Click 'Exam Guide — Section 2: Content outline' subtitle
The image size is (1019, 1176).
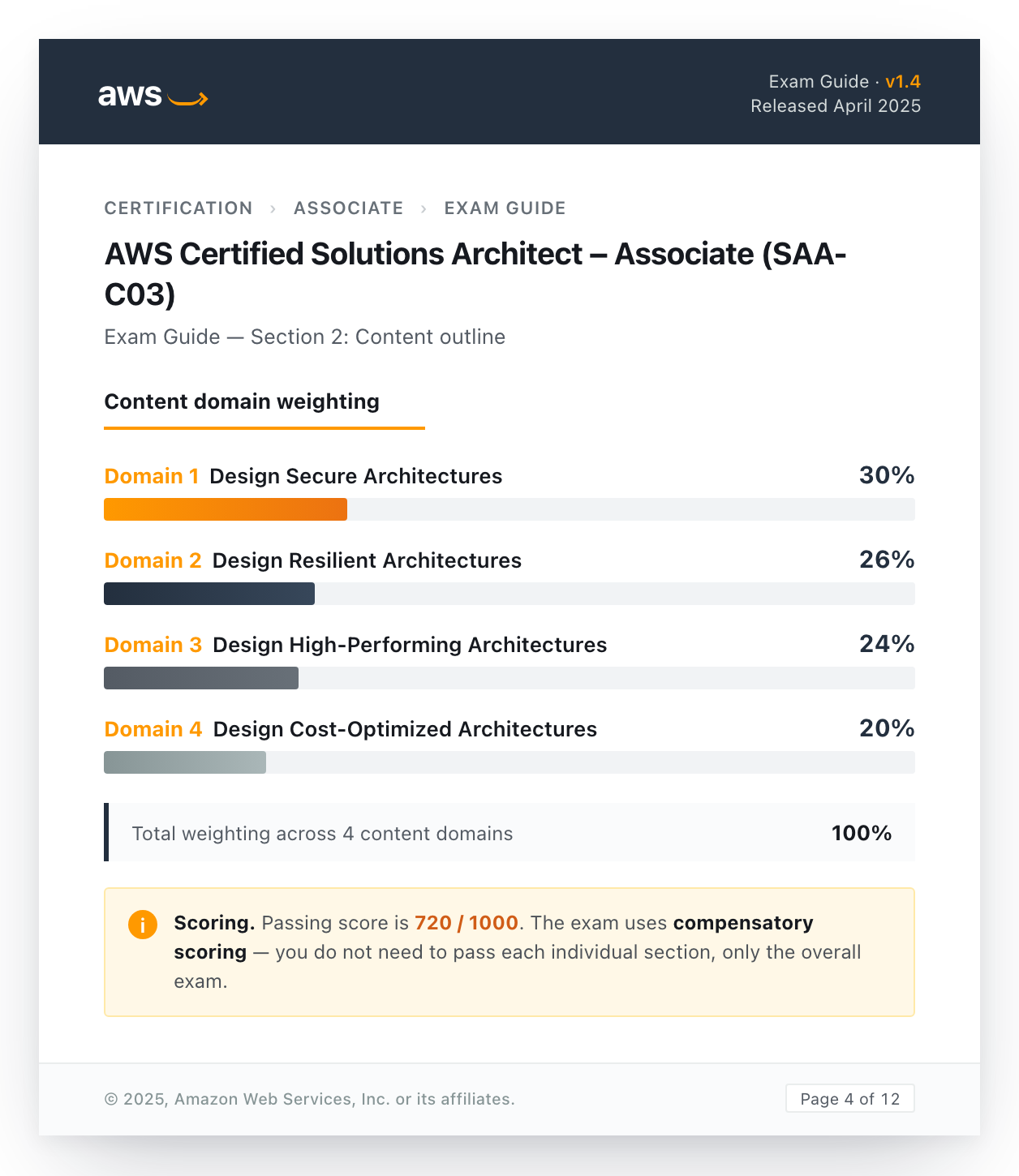305,337
